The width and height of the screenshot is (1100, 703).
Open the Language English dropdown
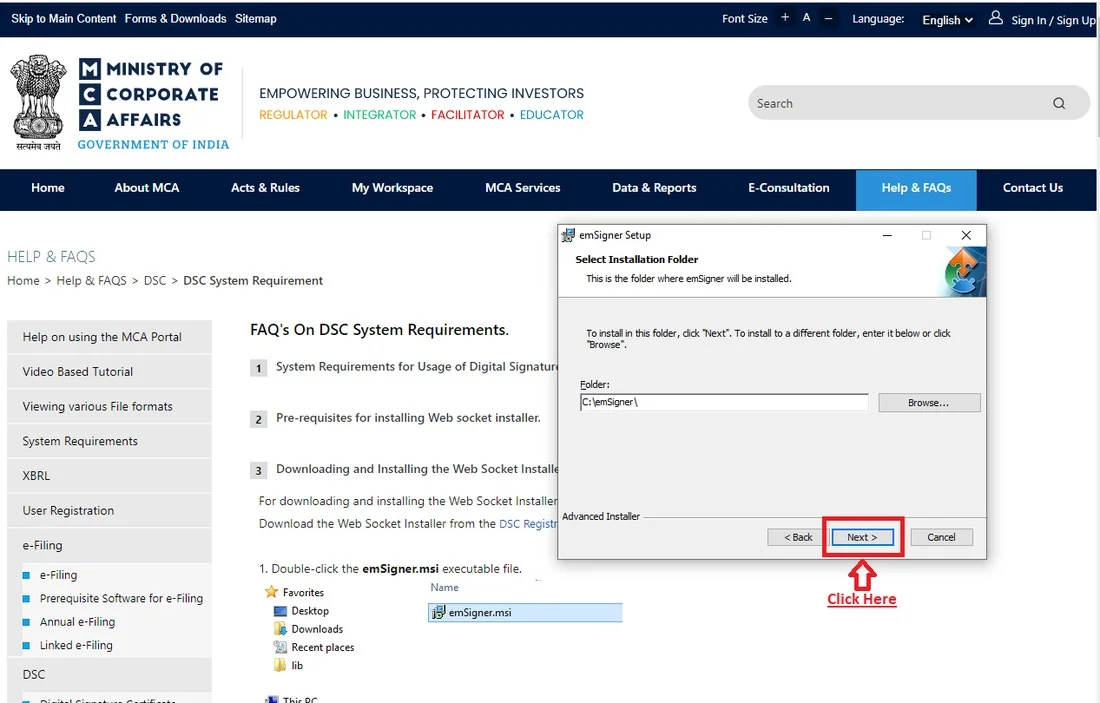947,20
